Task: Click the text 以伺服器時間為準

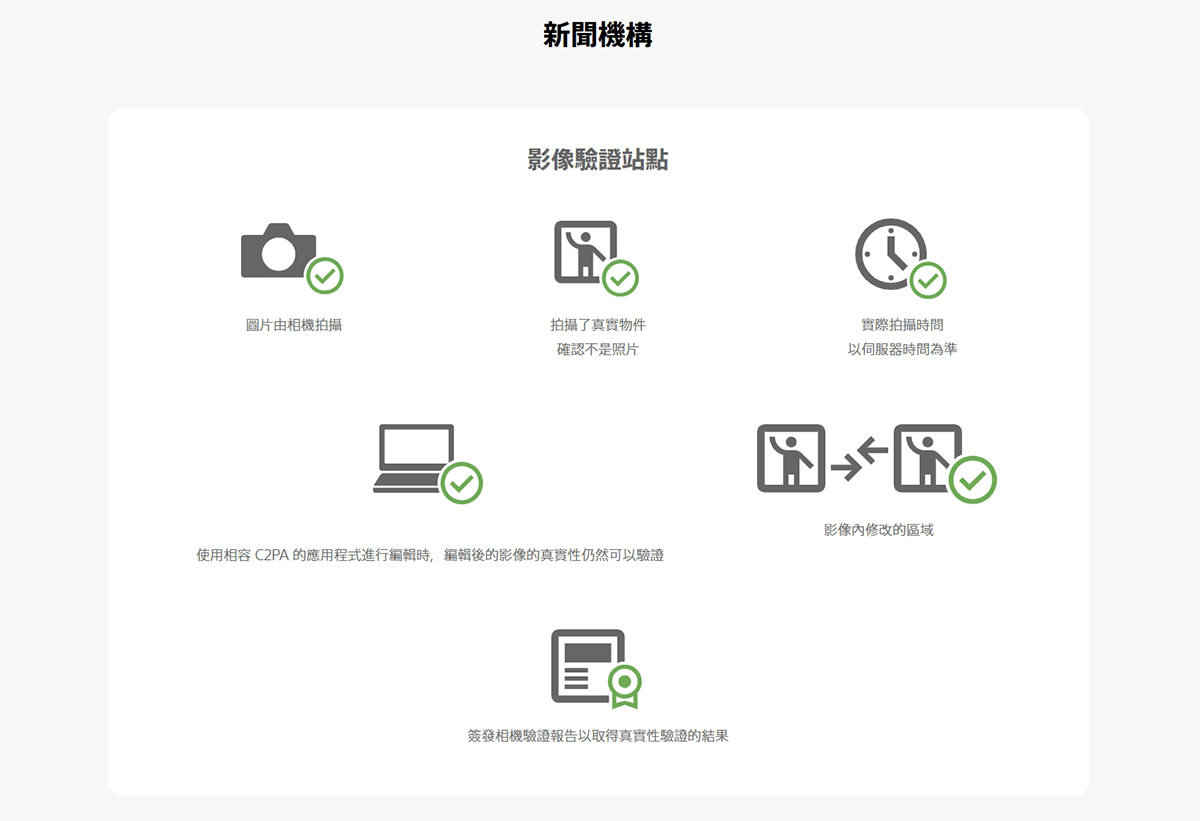Action: click(902, 350)
